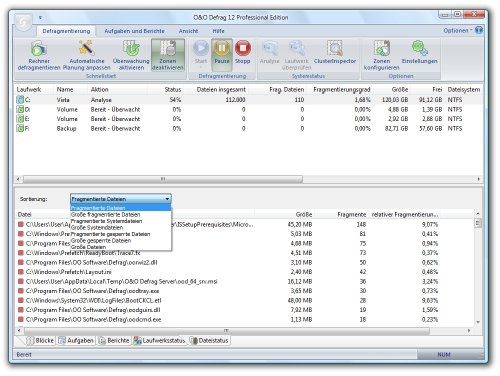Toggle Zonen deaktivieren button

(x=168, y=55)
